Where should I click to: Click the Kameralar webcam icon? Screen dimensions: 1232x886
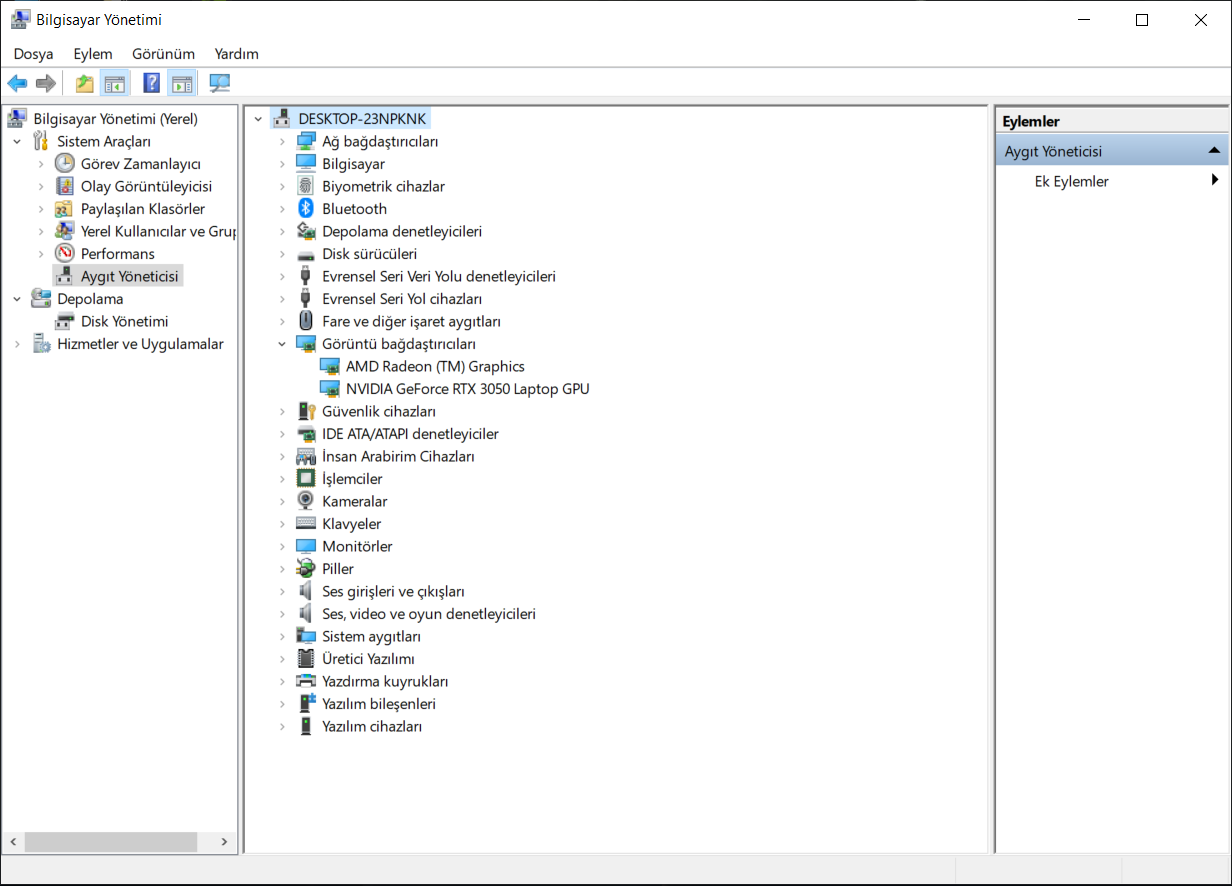(x=306, y=501)
